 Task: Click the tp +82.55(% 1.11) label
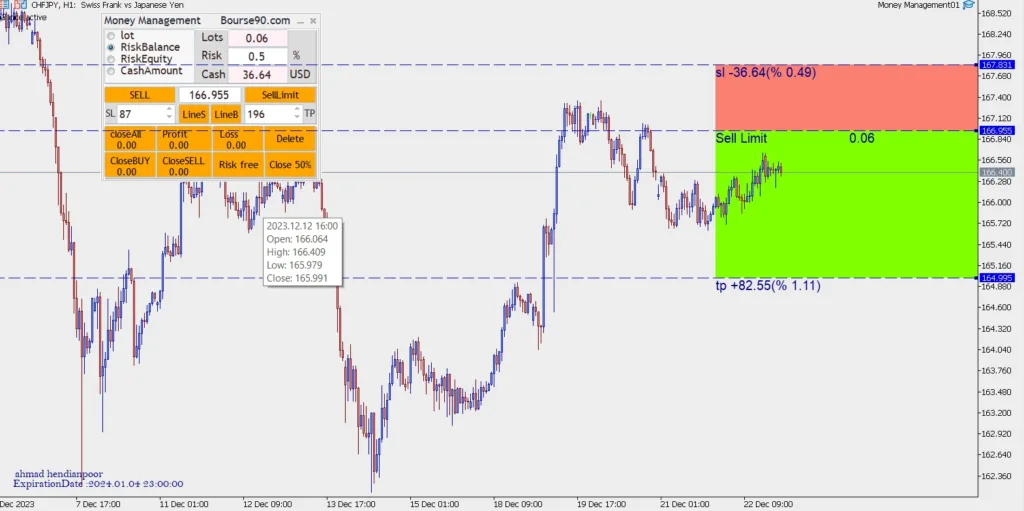(768, 286)
